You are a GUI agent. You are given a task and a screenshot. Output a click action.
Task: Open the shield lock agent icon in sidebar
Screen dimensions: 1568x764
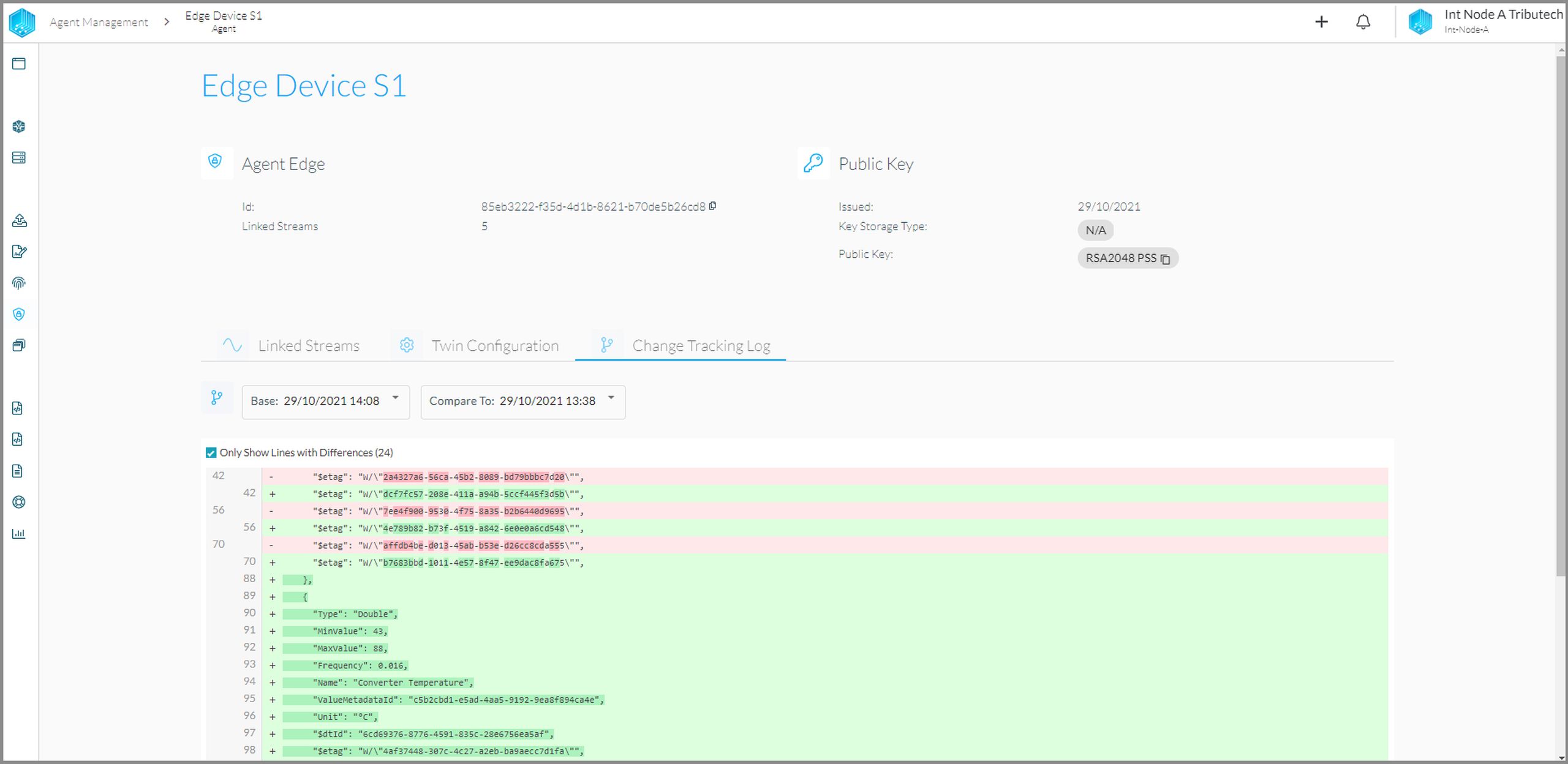[x=19, y=314]
